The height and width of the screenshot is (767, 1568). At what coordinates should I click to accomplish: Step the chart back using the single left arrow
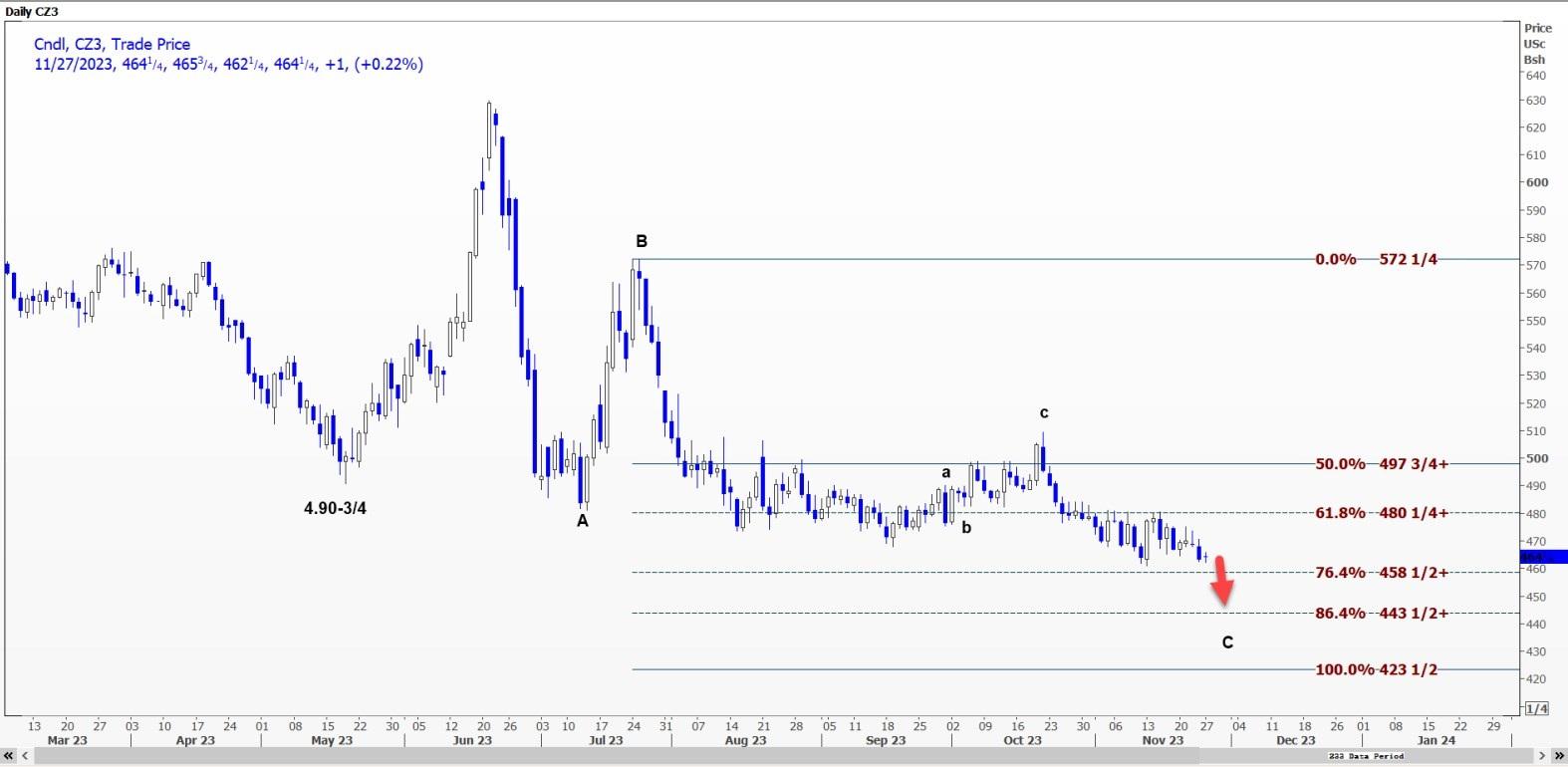24,756
